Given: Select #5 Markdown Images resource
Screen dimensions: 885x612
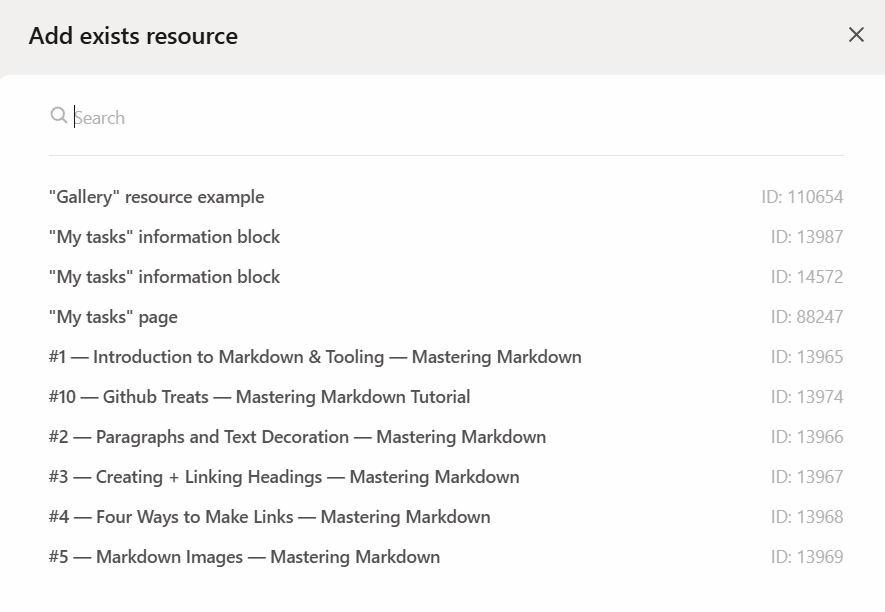Looking at the screenshot, I should tap(244, 557).
